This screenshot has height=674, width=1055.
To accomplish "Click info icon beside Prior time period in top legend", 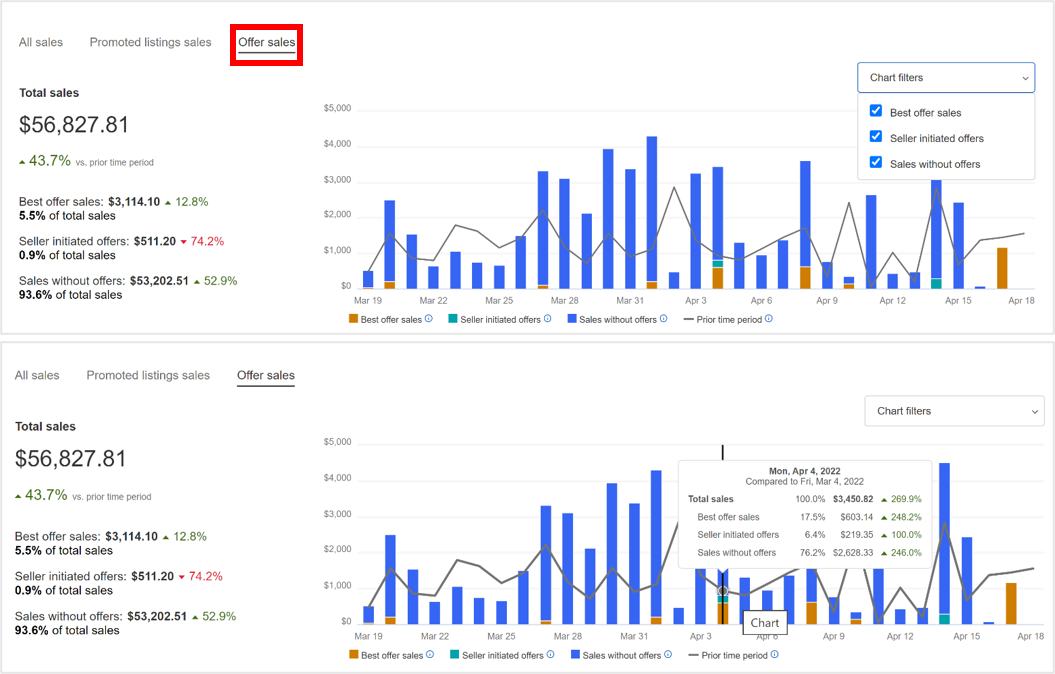I will [x=768, y=319].
